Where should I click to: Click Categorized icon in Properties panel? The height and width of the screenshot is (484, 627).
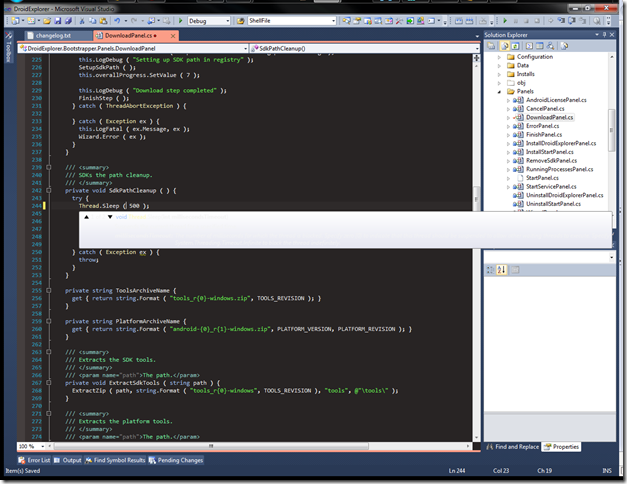(x=491, y=269)
